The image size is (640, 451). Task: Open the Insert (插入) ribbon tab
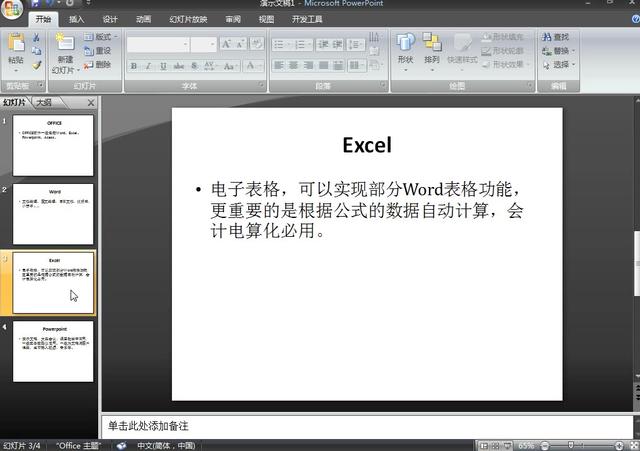click(x=76, y=19)
